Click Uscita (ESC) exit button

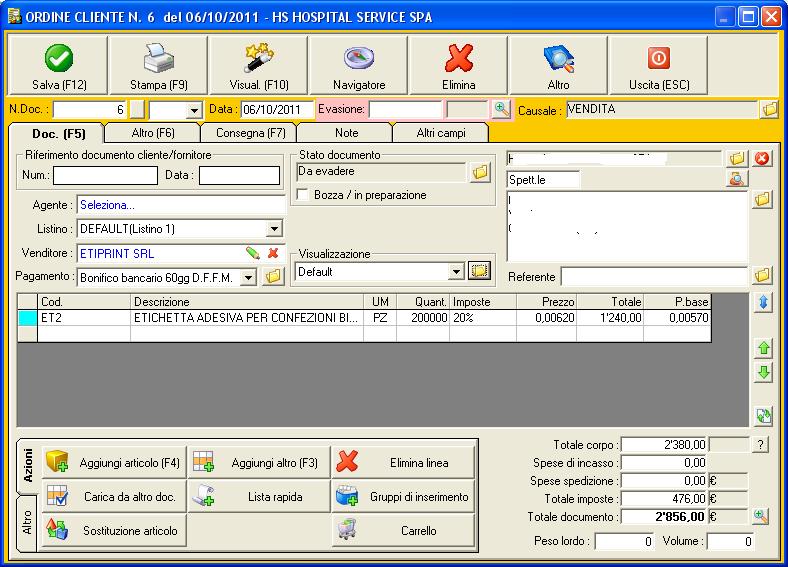click(x=658, y=65)
